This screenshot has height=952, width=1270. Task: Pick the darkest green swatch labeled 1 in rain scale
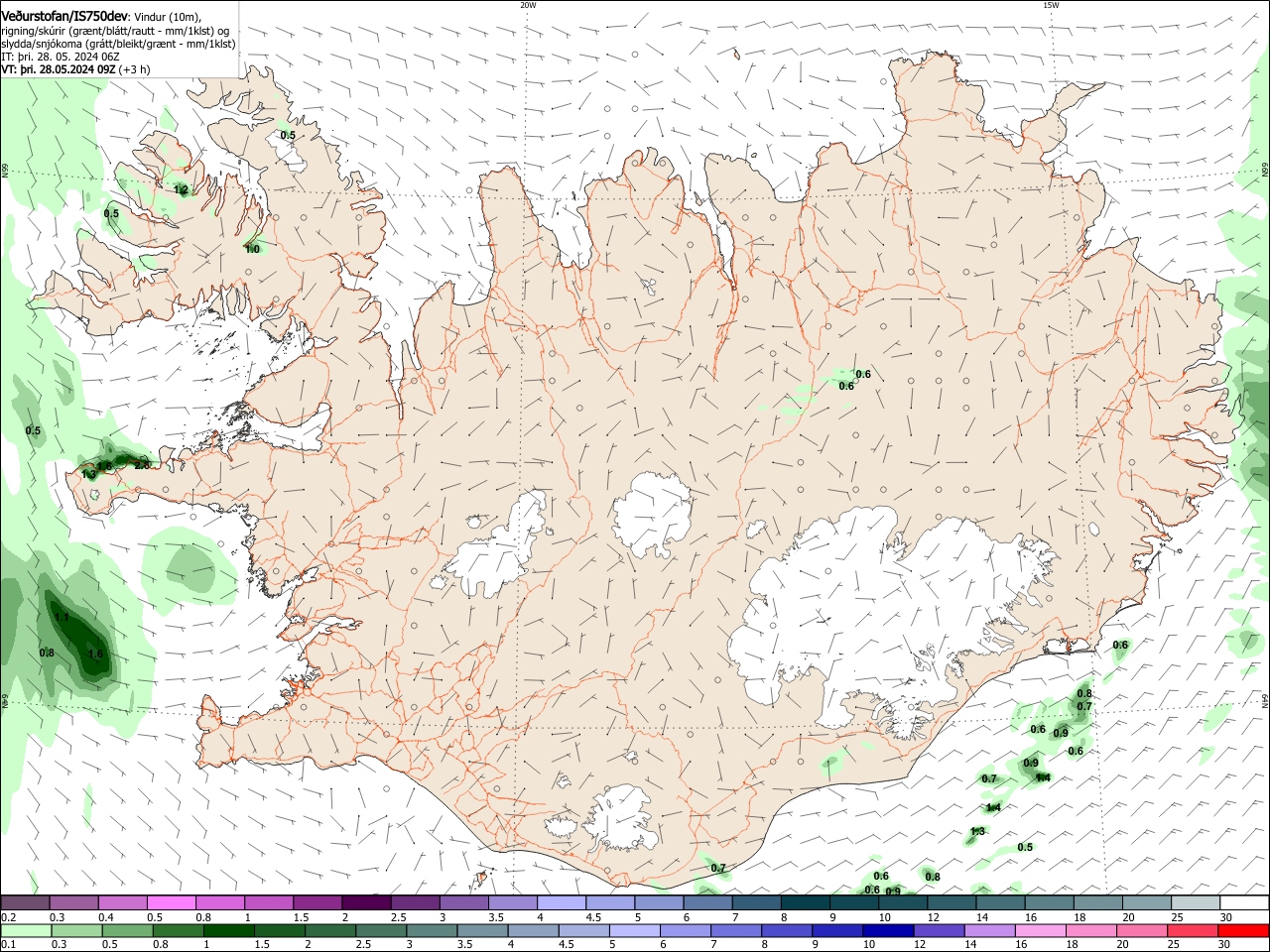point(227,931)
